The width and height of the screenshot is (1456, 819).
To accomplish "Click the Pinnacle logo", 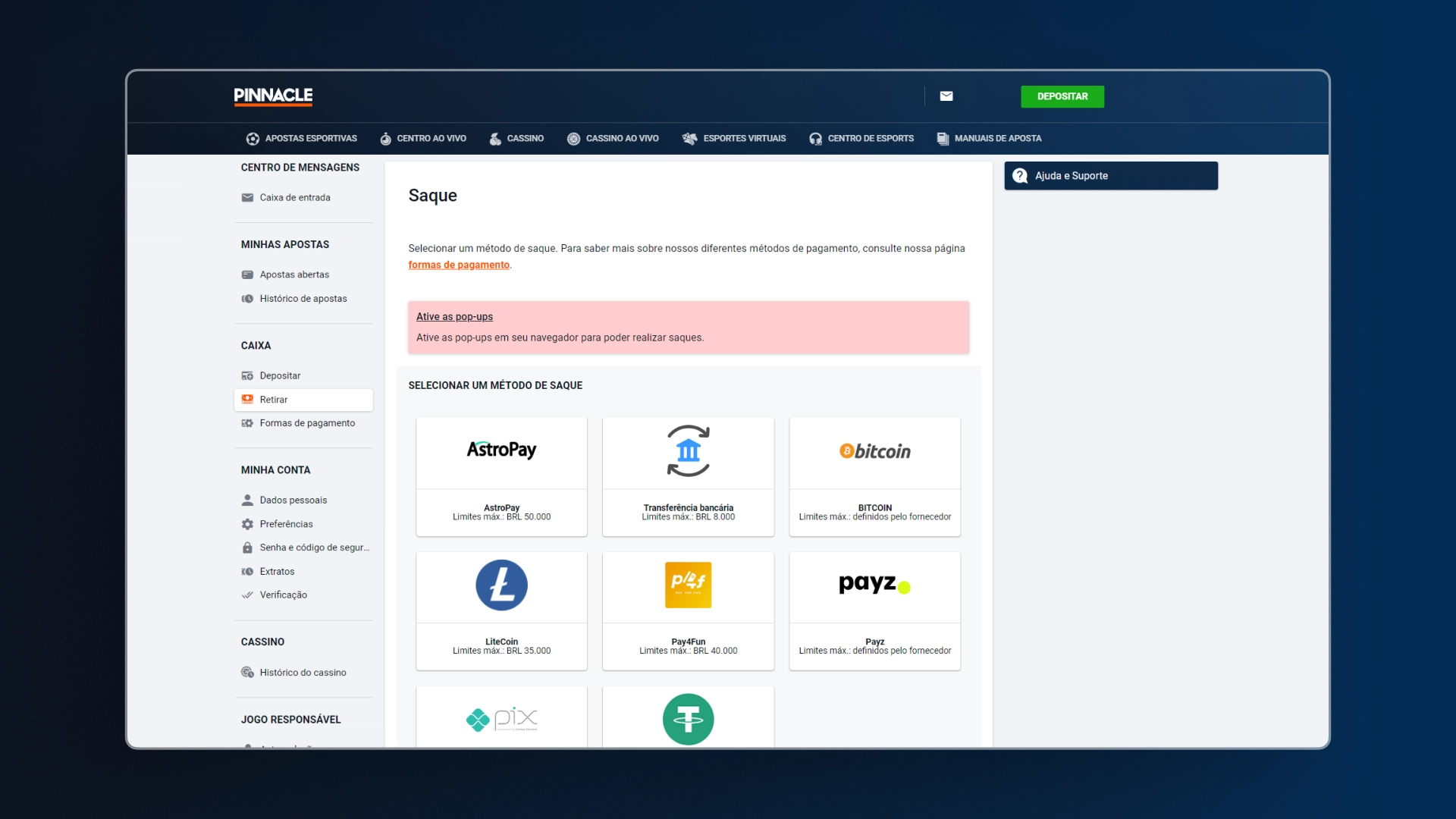I will tap(273, 96).
